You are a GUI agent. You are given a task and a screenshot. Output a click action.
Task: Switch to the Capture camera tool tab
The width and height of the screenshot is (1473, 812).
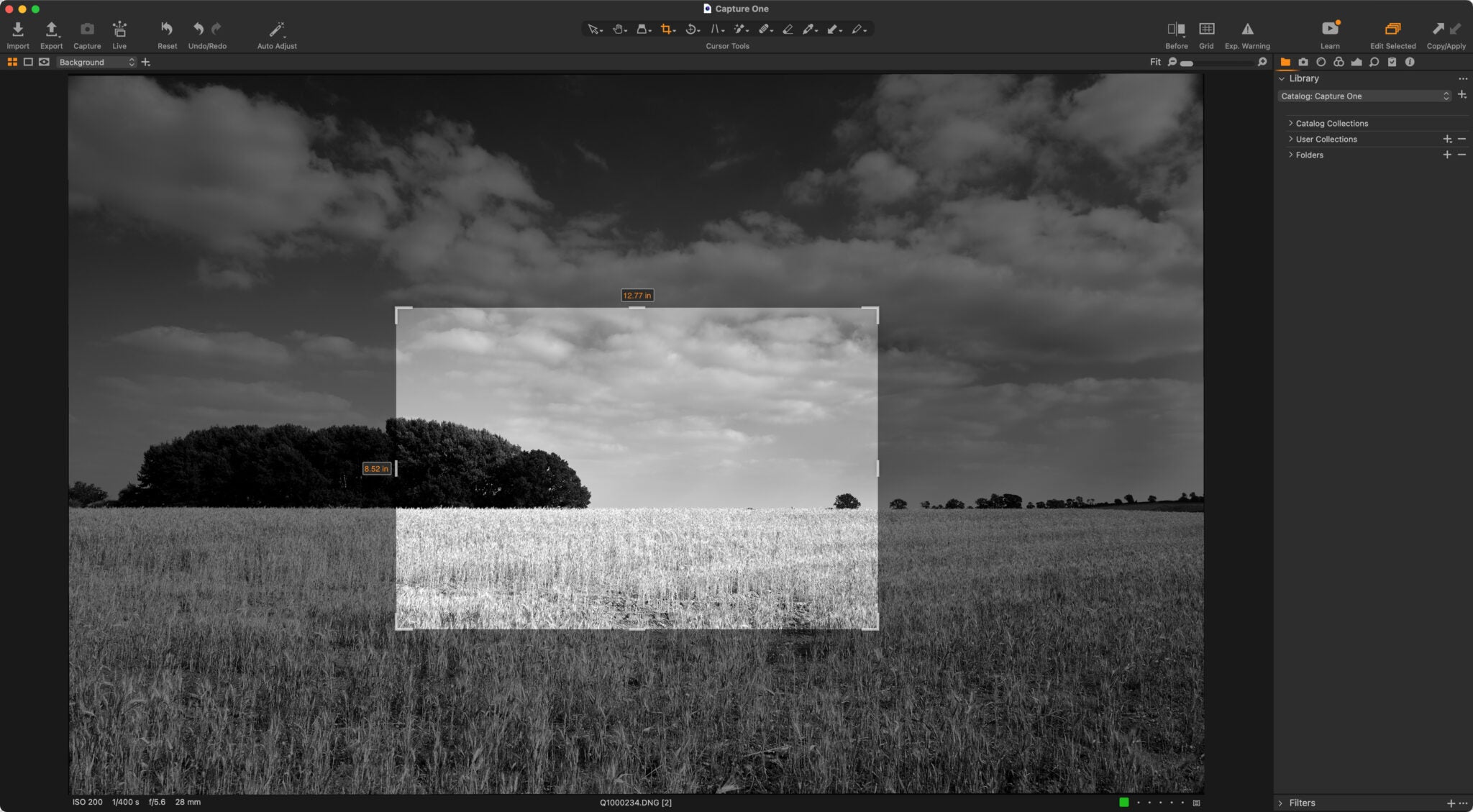pyautogui.click(x=1303, y=63)
